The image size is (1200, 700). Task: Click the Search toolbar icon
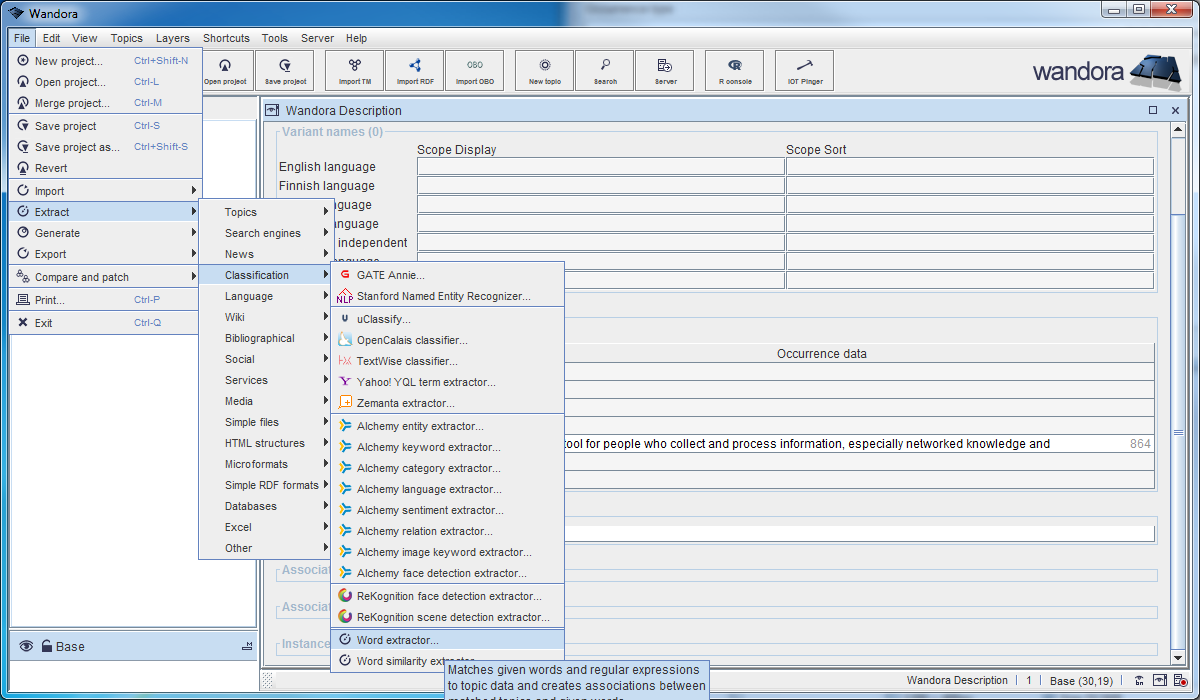pos(605,70)
